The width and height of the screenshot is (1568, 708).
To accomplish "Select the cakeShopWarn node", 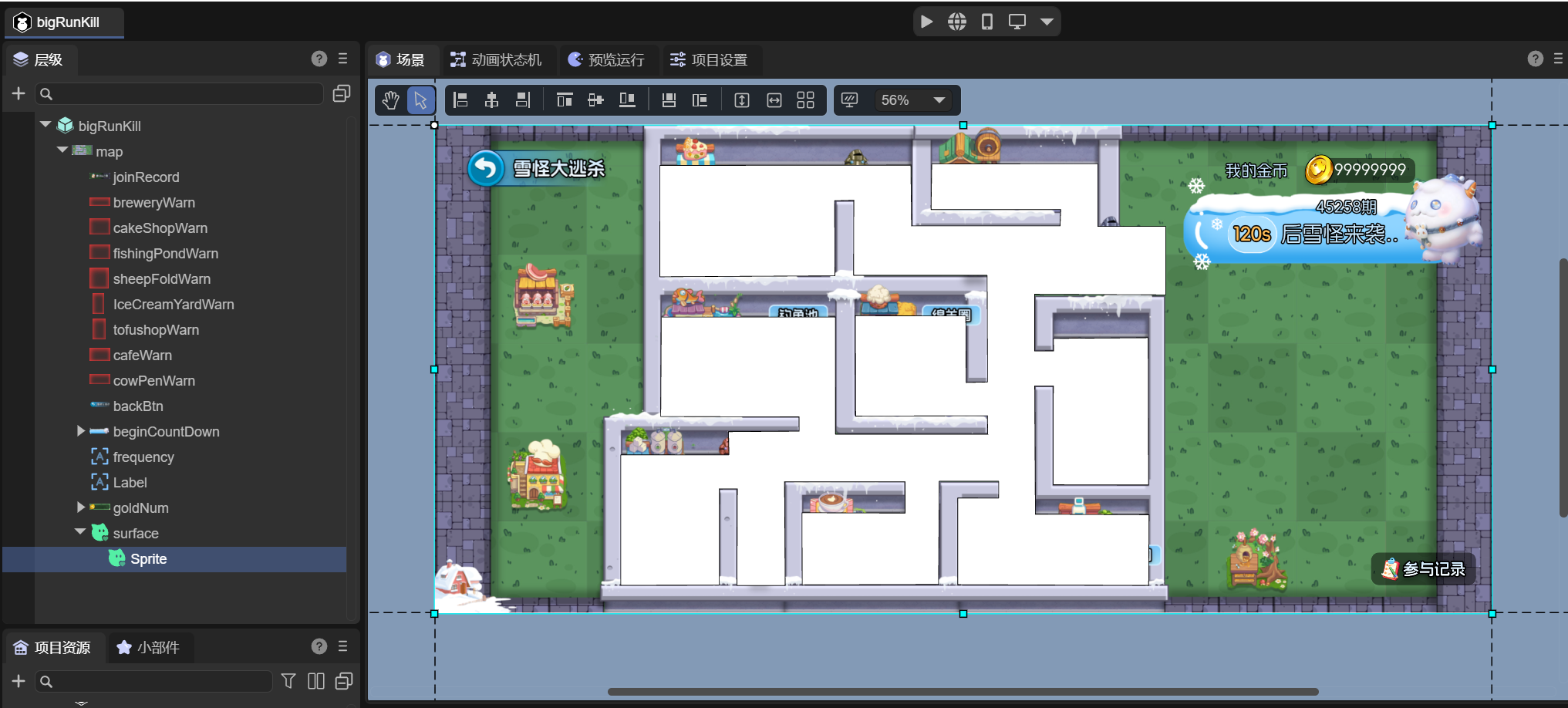I will pyautogui.click(x=160, y=228).
